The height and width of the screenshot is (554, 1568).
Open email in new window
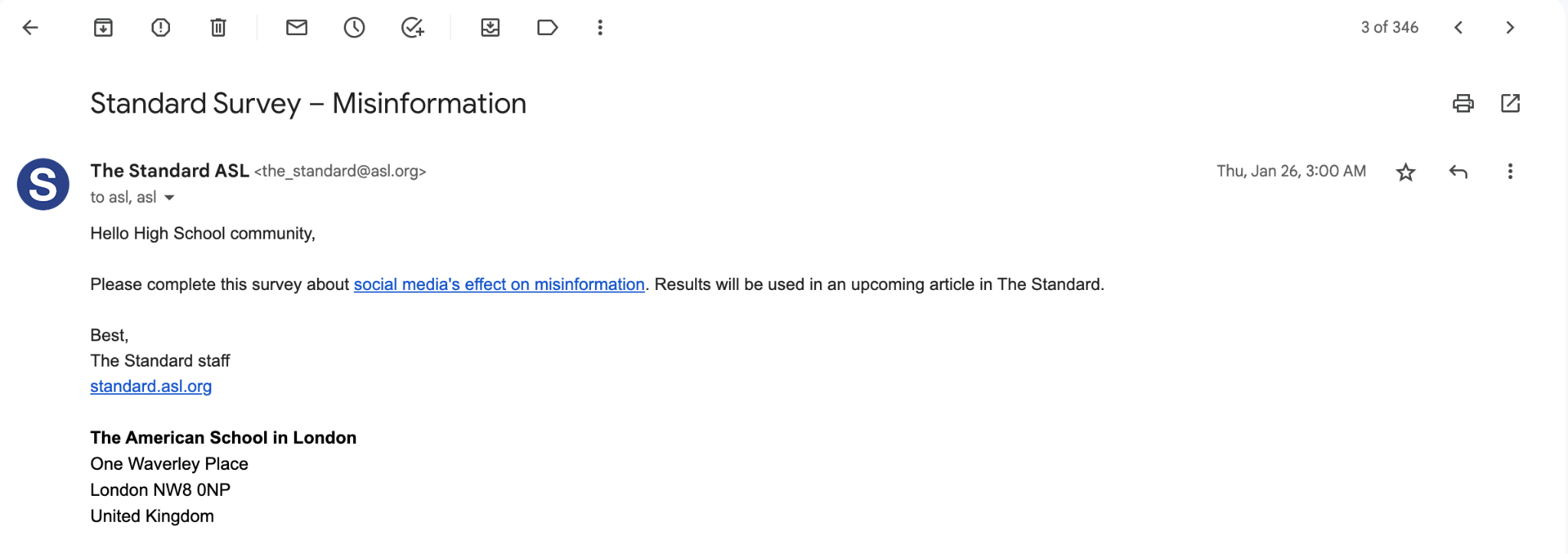1510,103
